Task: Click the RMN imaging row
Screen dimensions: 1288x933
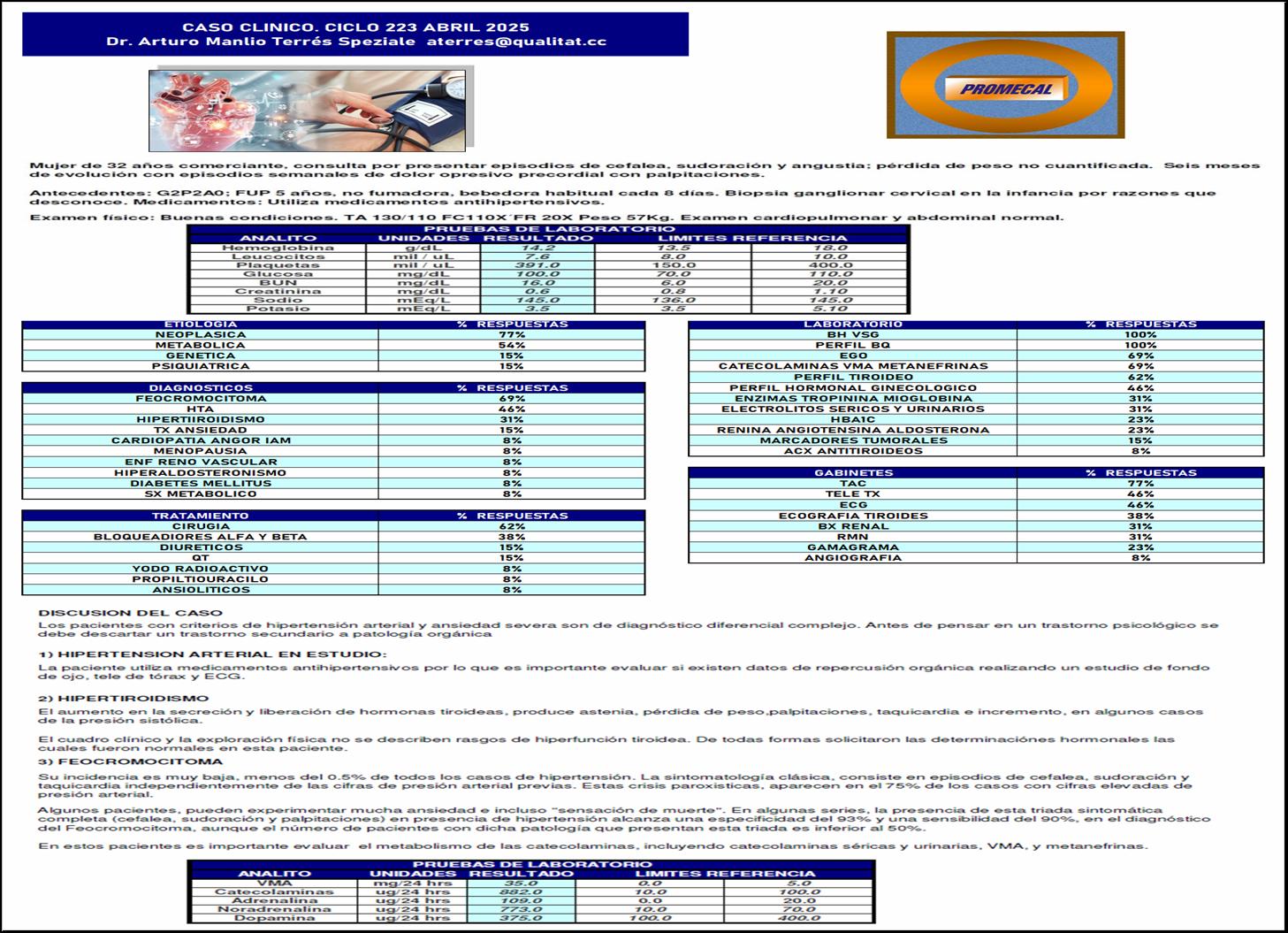Action: point(976,537)
